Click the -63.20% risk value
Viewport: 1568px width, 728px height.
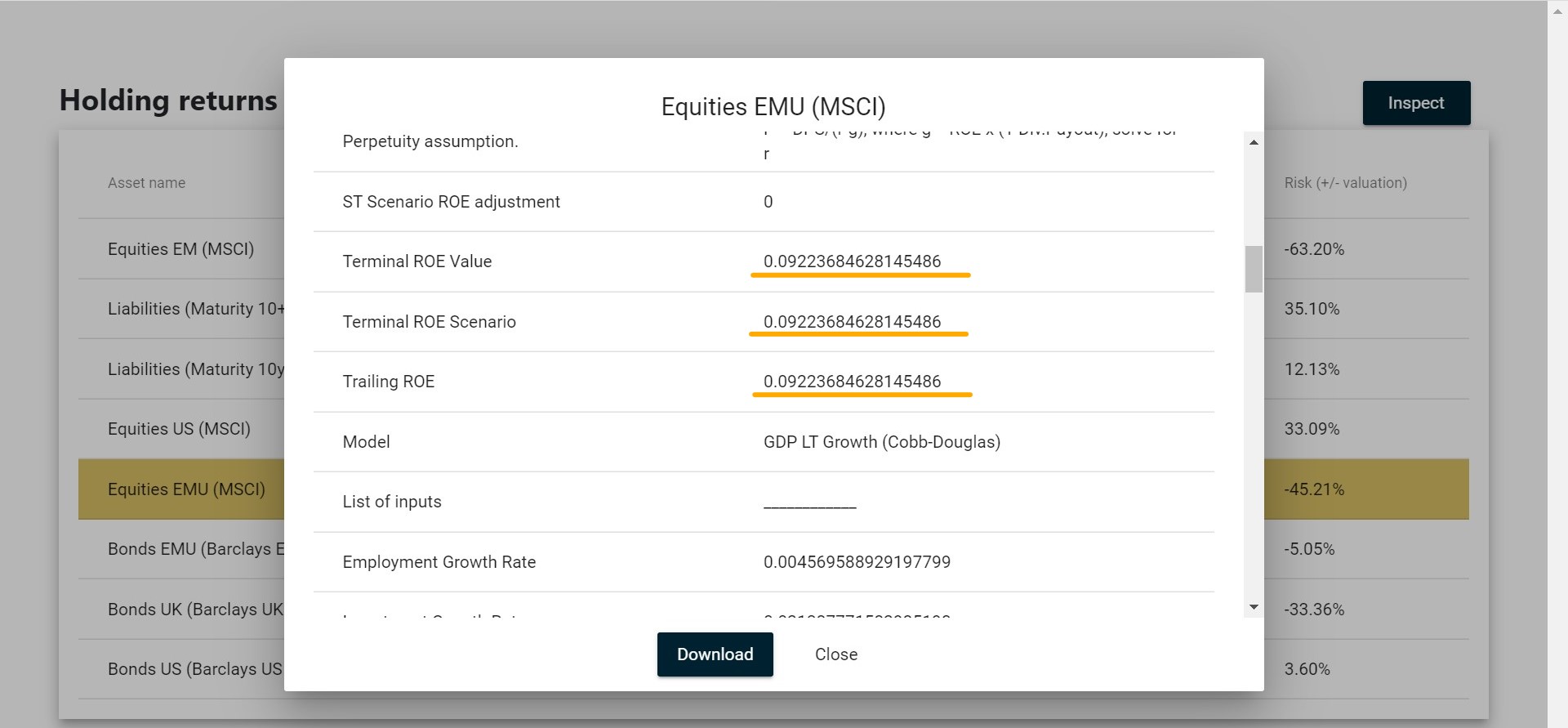click(x=1314, y=249)
